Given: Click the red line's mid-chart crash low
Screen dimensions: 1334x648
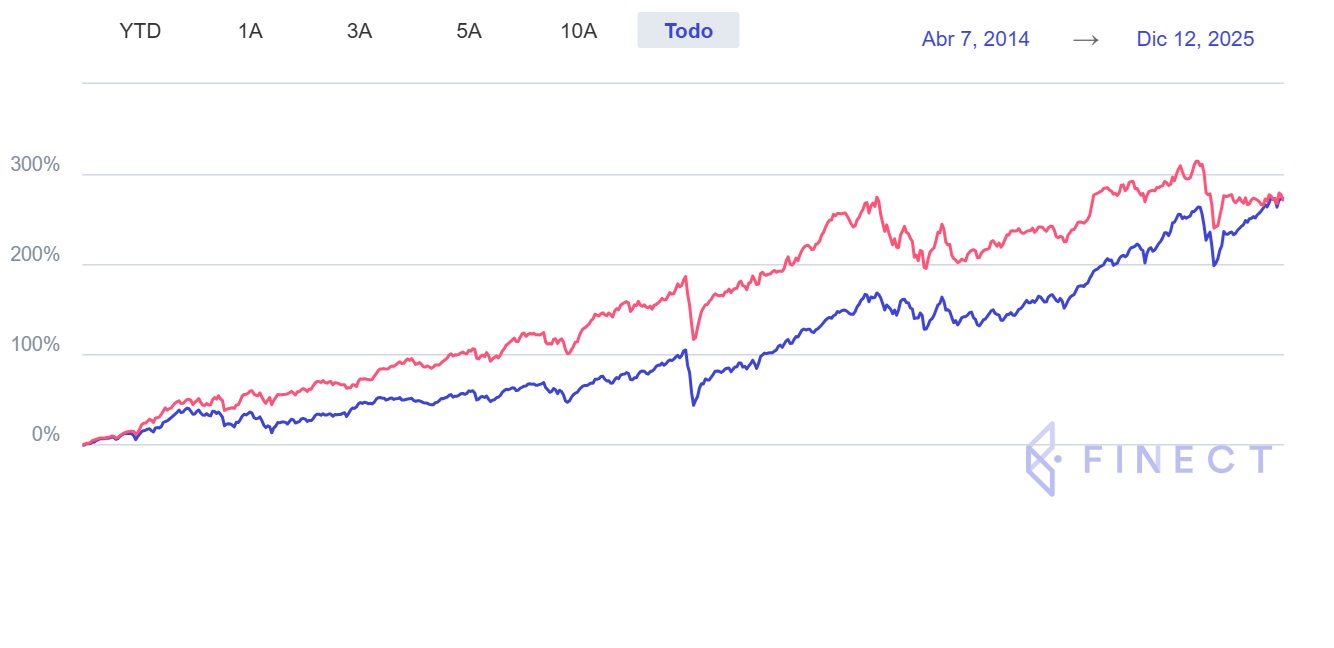Looking at the screenshot, I should point(693,339).
